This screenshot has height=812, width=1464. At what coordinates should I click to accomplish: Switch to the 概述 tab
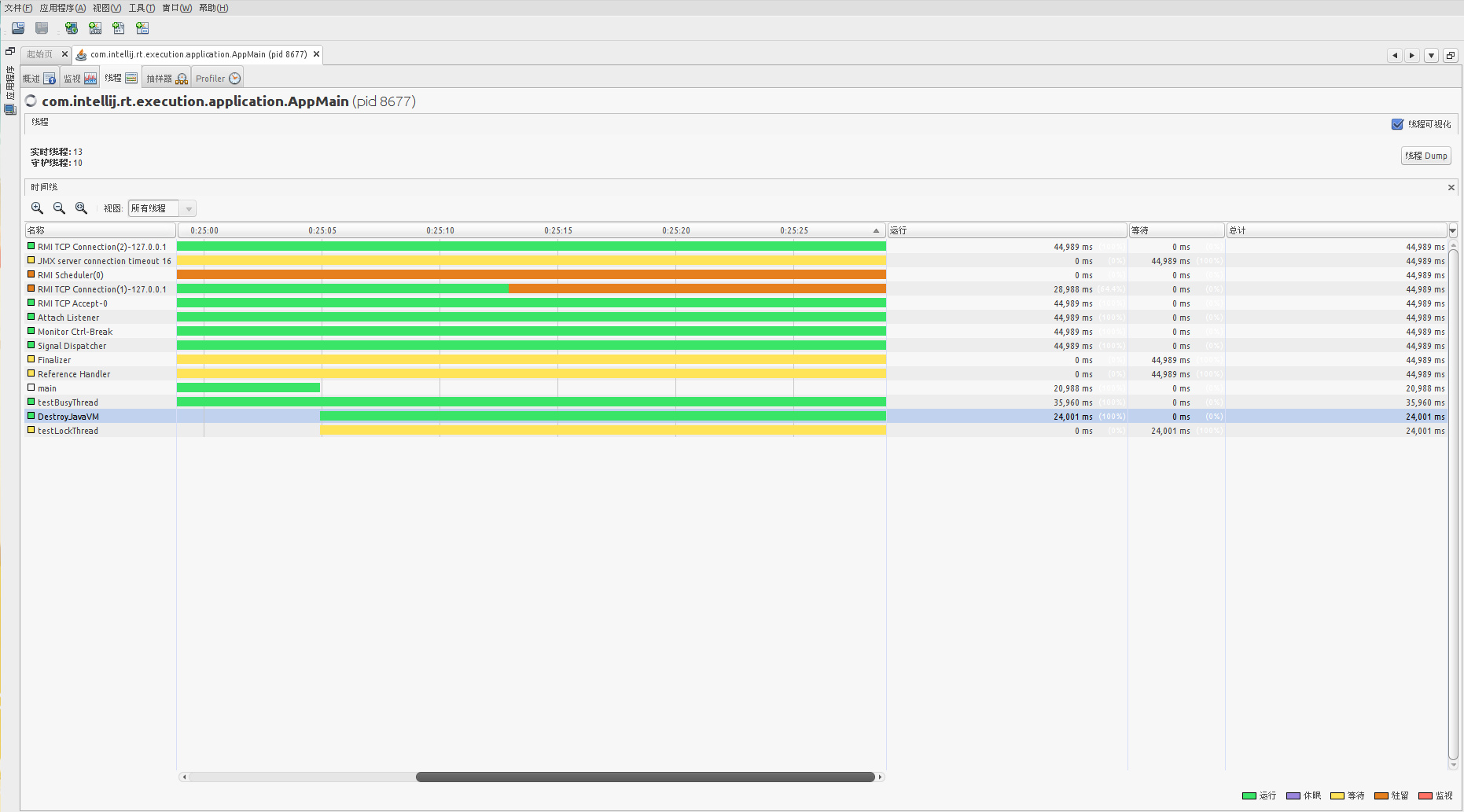[x=39, y=79]
